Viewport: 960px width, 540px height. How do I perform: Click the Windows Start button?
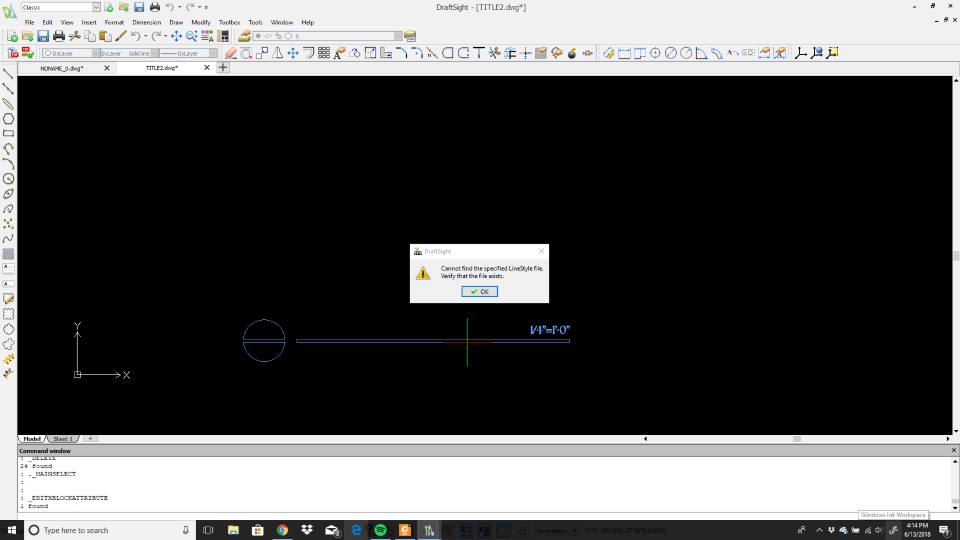coord(11,530)
